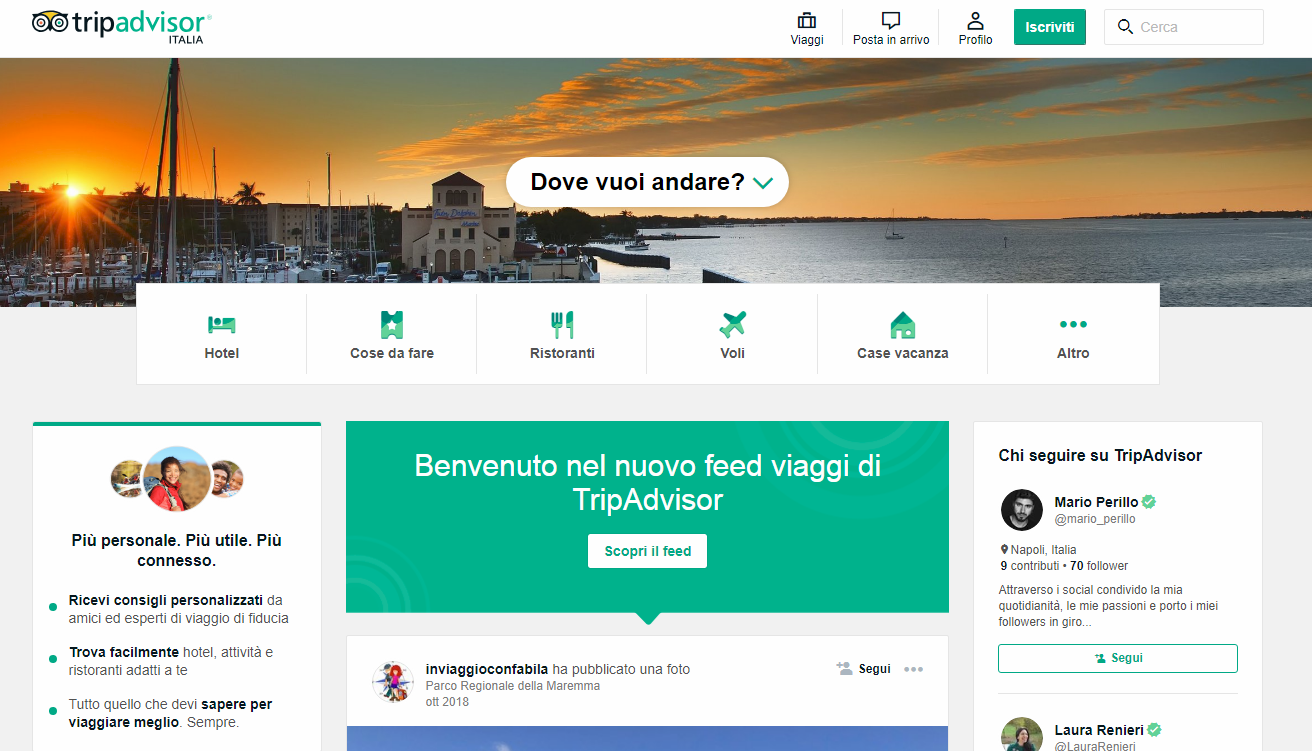This screenshot has height=751, width=1312.
Task: Click Mario Perillo's verified badge
Action: click(1149, 502)
